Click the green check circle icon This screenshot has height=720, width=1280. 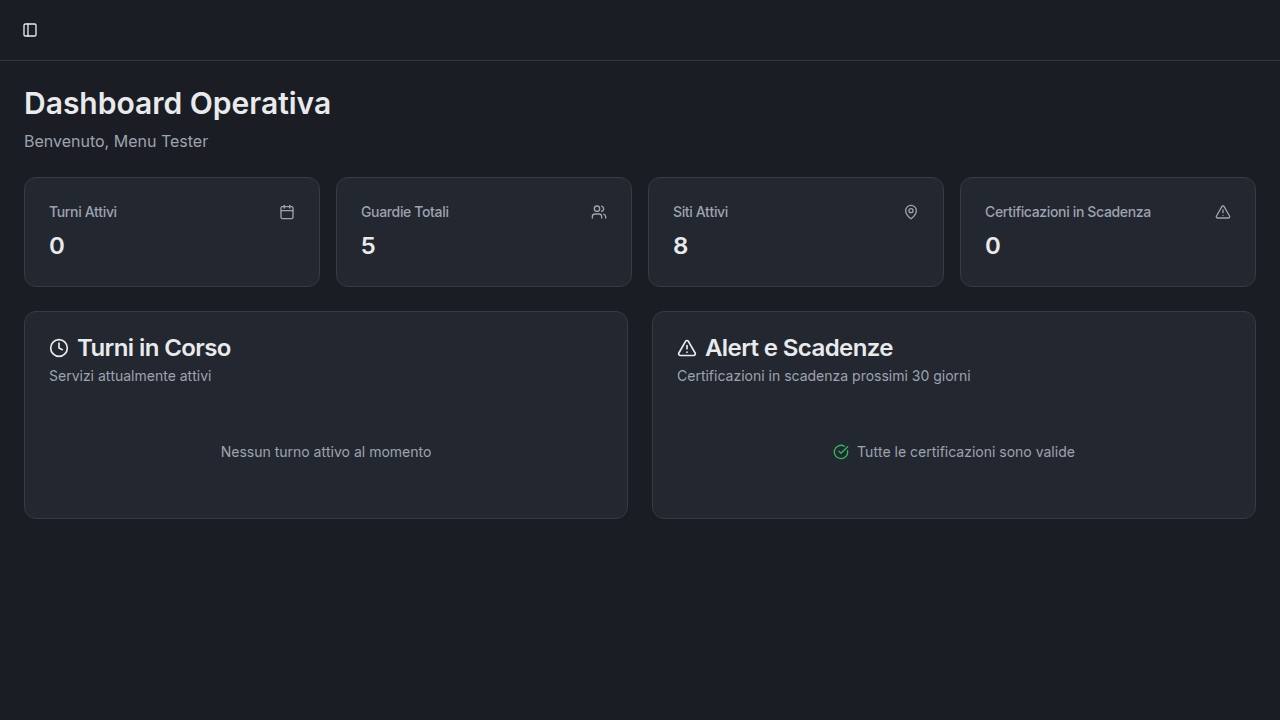tap(841, 452)
